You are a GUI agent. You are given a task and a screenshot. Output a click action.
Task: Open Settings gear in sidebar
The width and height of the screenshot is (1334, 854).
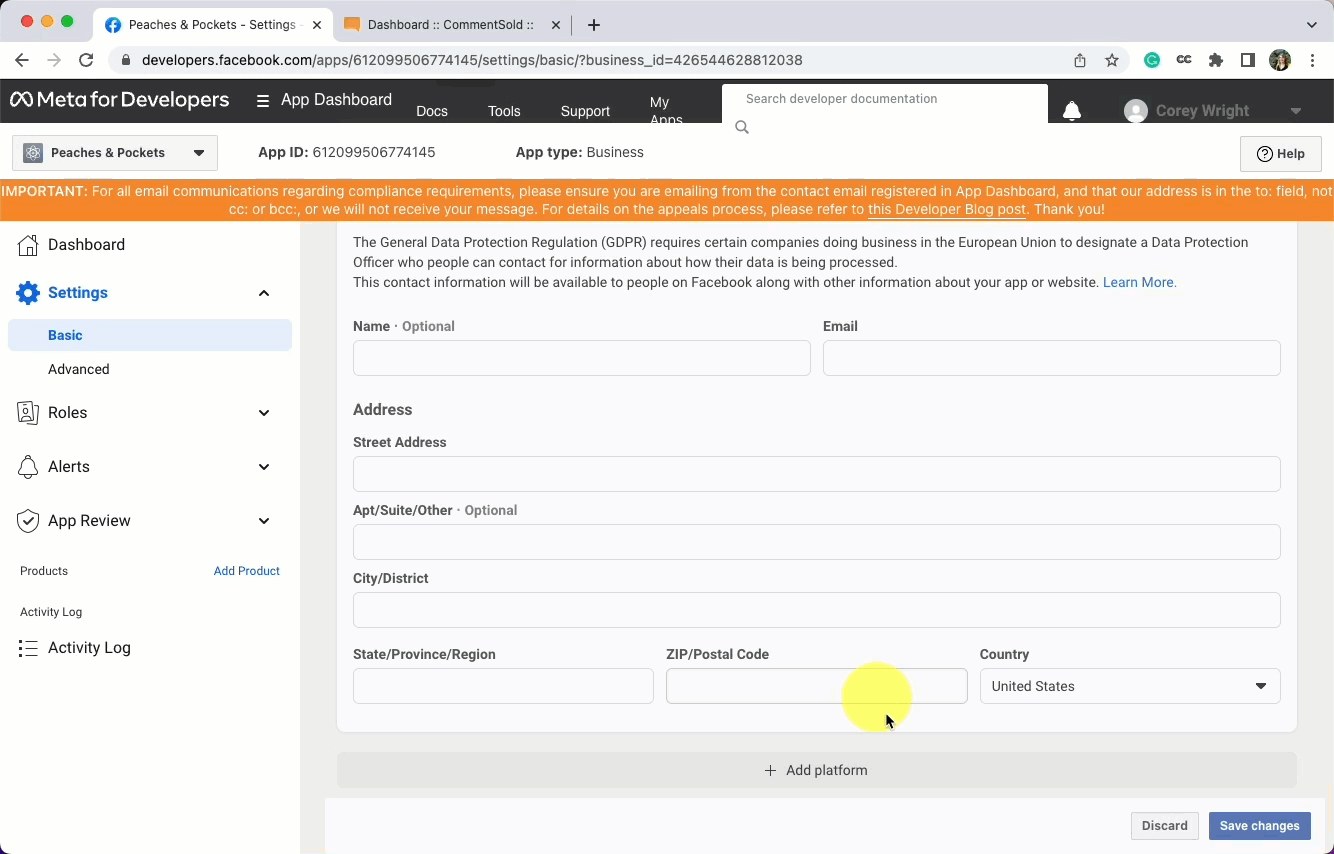pyautogui.click(x=29, y=293)
